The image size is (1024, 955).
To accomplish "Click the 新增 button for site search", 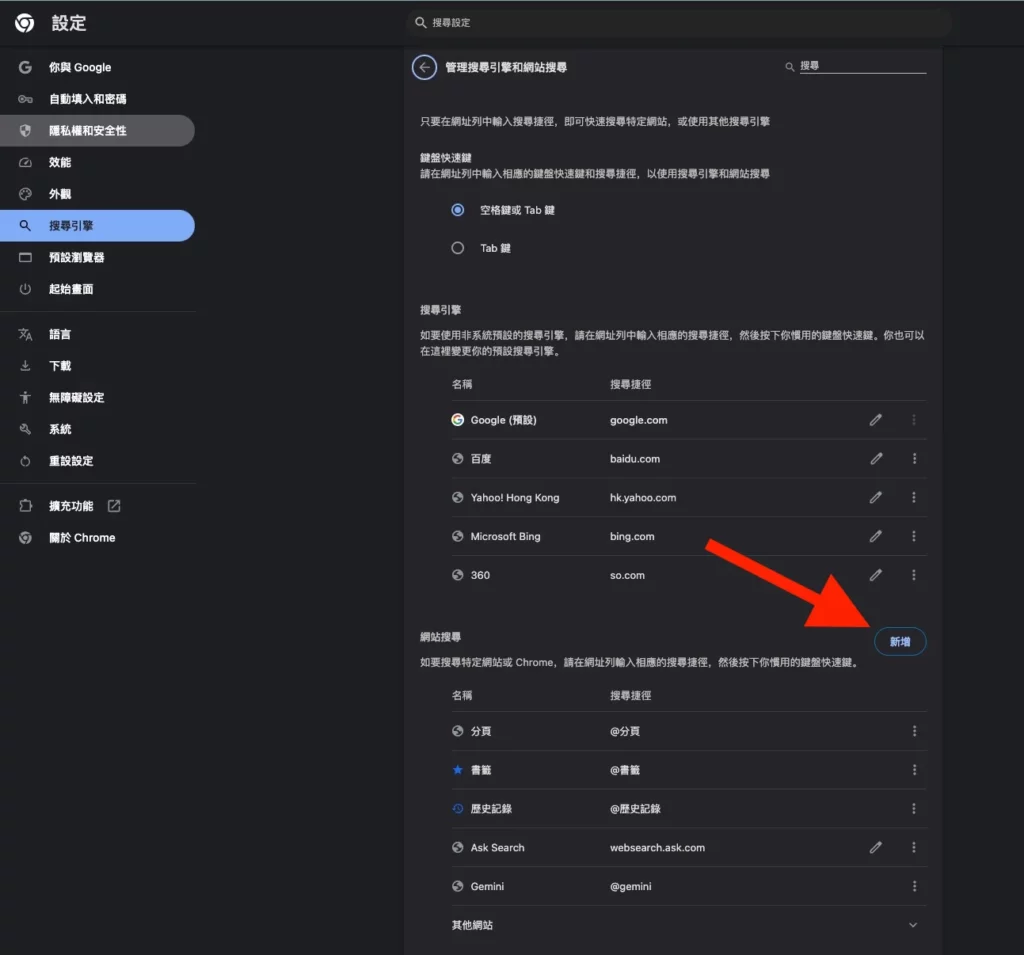I will click(x=900, y=642).
